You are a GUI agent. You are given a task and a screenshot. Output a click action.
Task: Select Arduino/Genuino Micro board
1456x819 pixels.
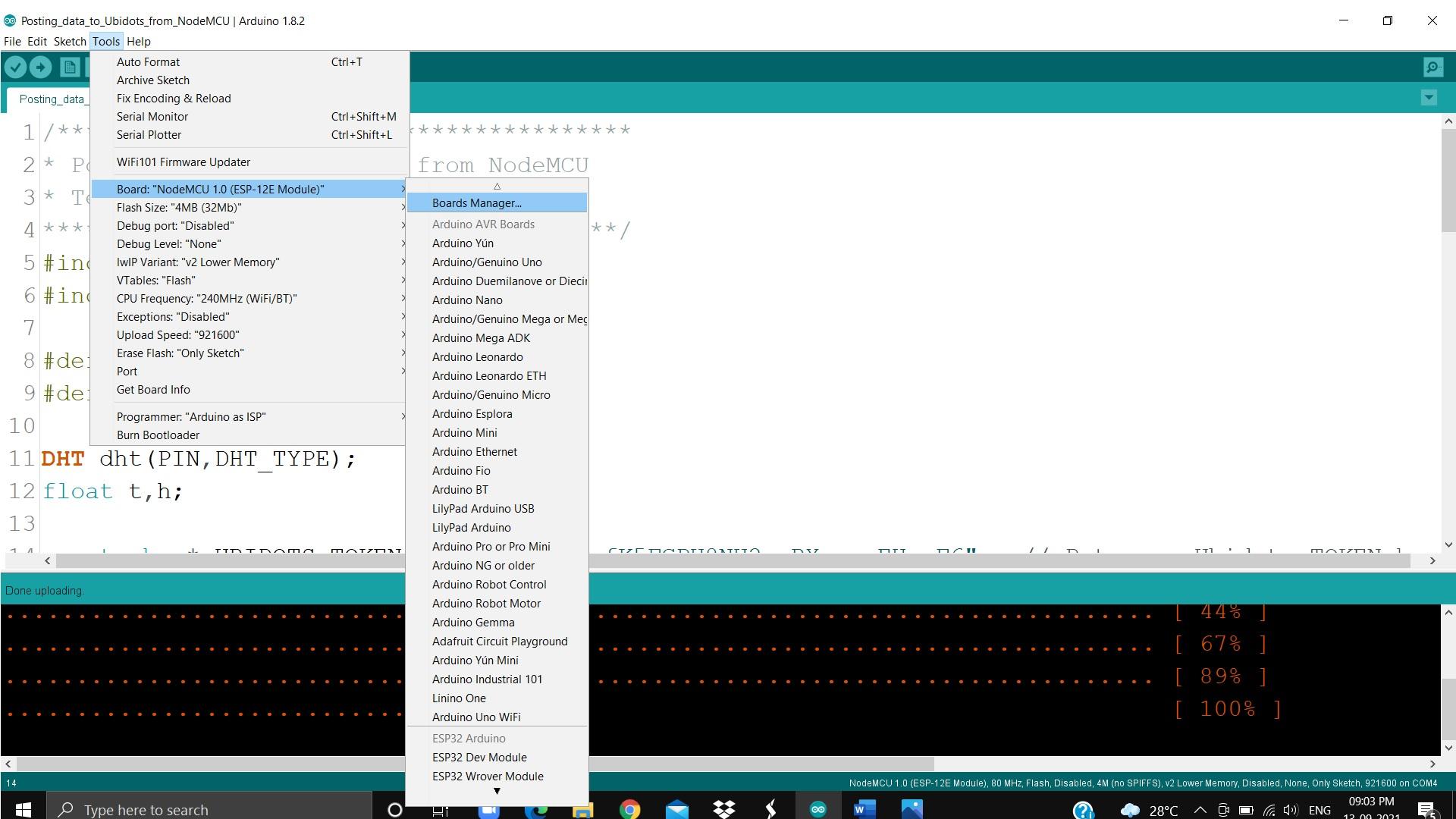click(x=497, y=395)
